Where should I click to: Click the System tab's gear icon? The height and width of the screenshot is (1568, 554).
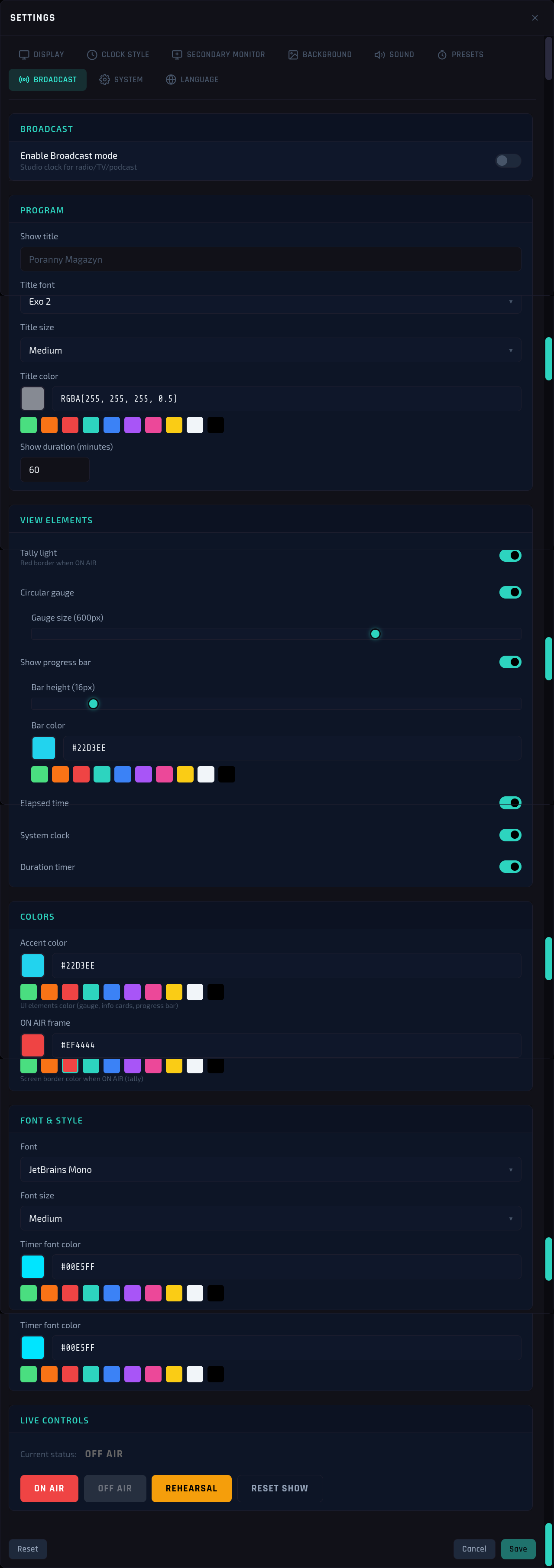pos(105,80)
